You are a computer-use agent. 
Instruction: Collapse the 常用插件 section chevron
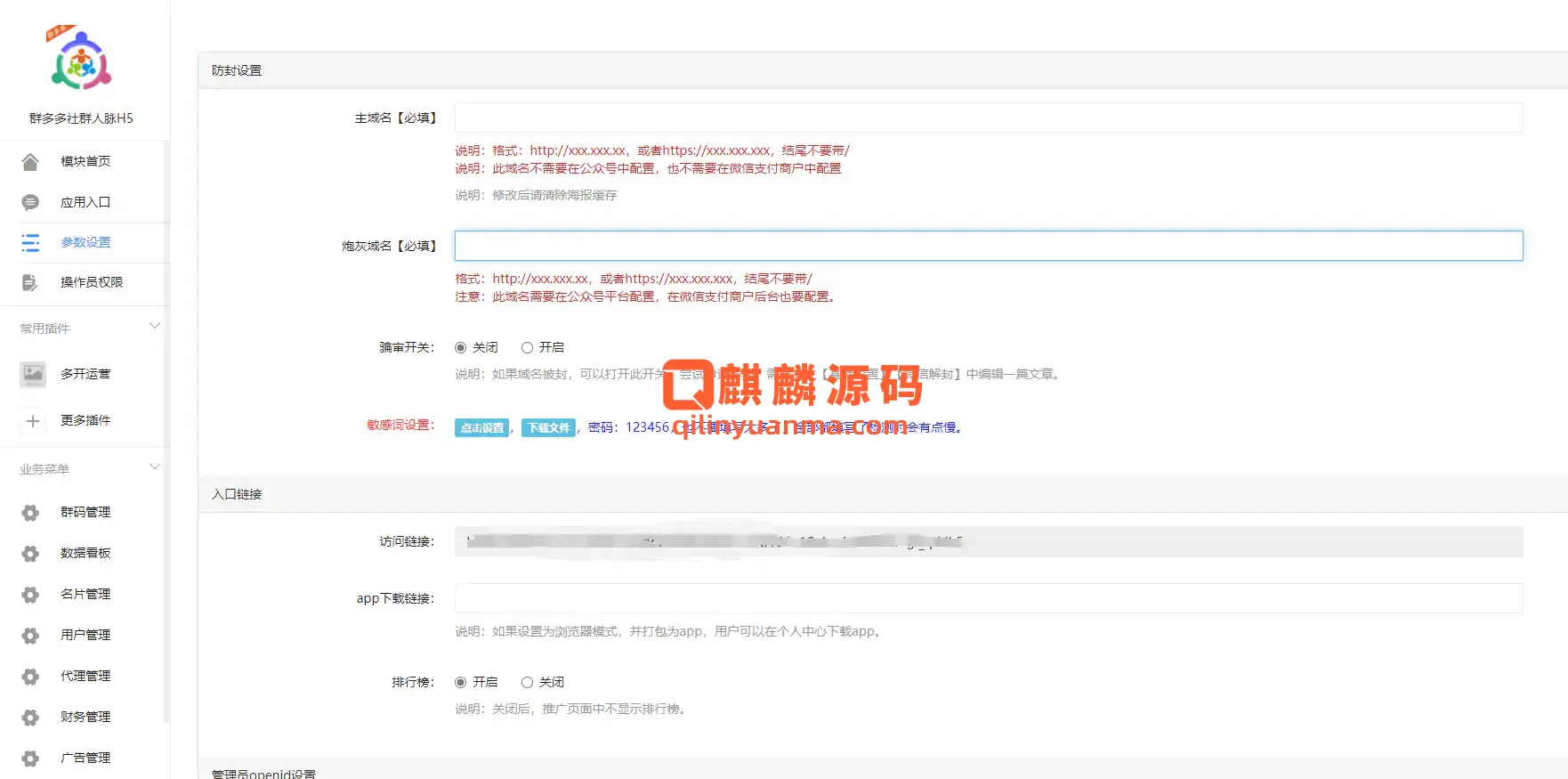coord(155,326)
